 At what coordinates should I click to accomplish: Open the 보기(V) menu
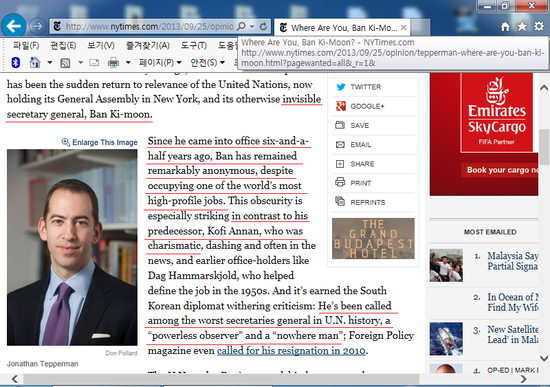[101, 46]
